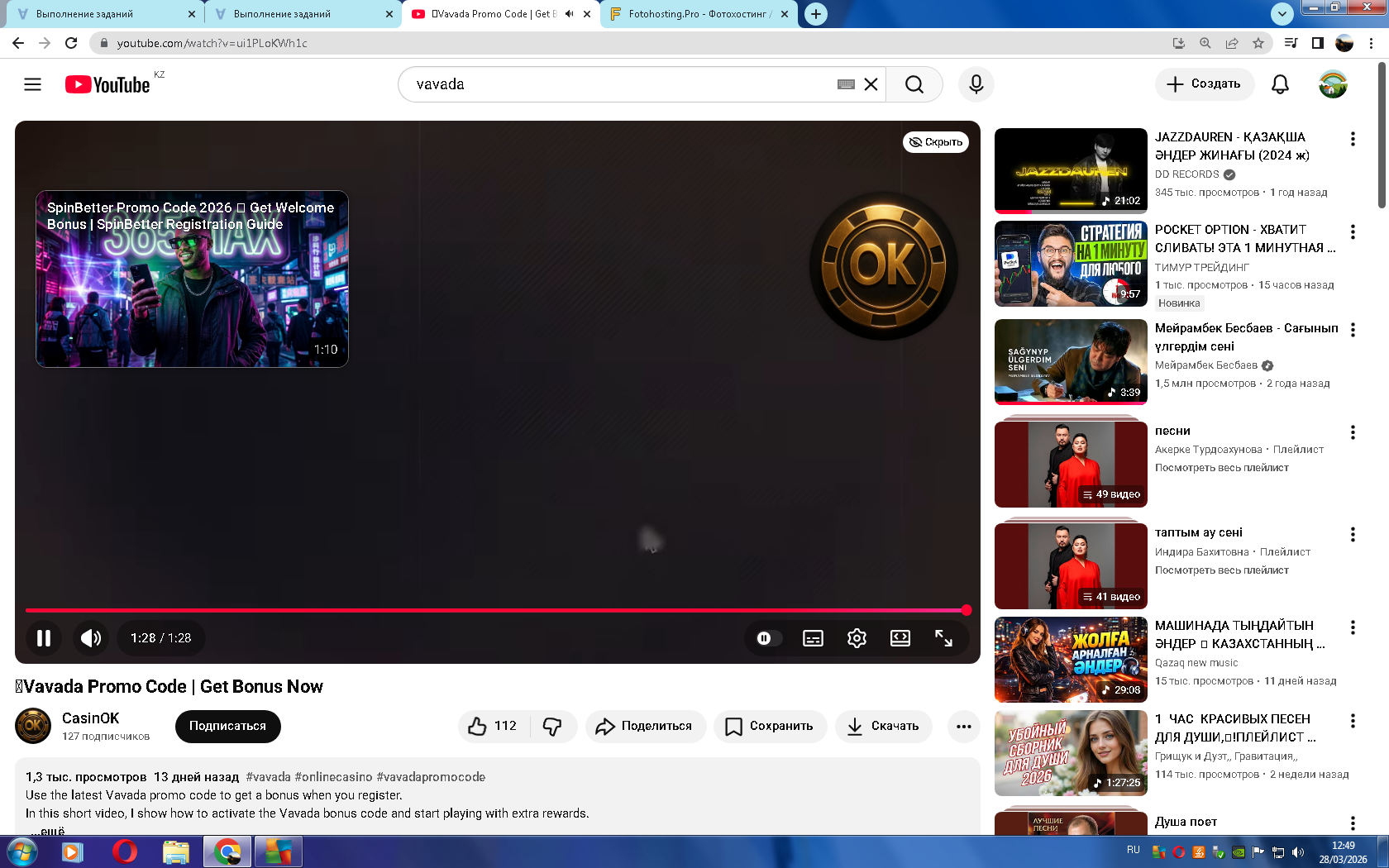Viewport: 1389px width, 868px height.
Task: Expand description with ...ещё
Action: tap(50, 830)
